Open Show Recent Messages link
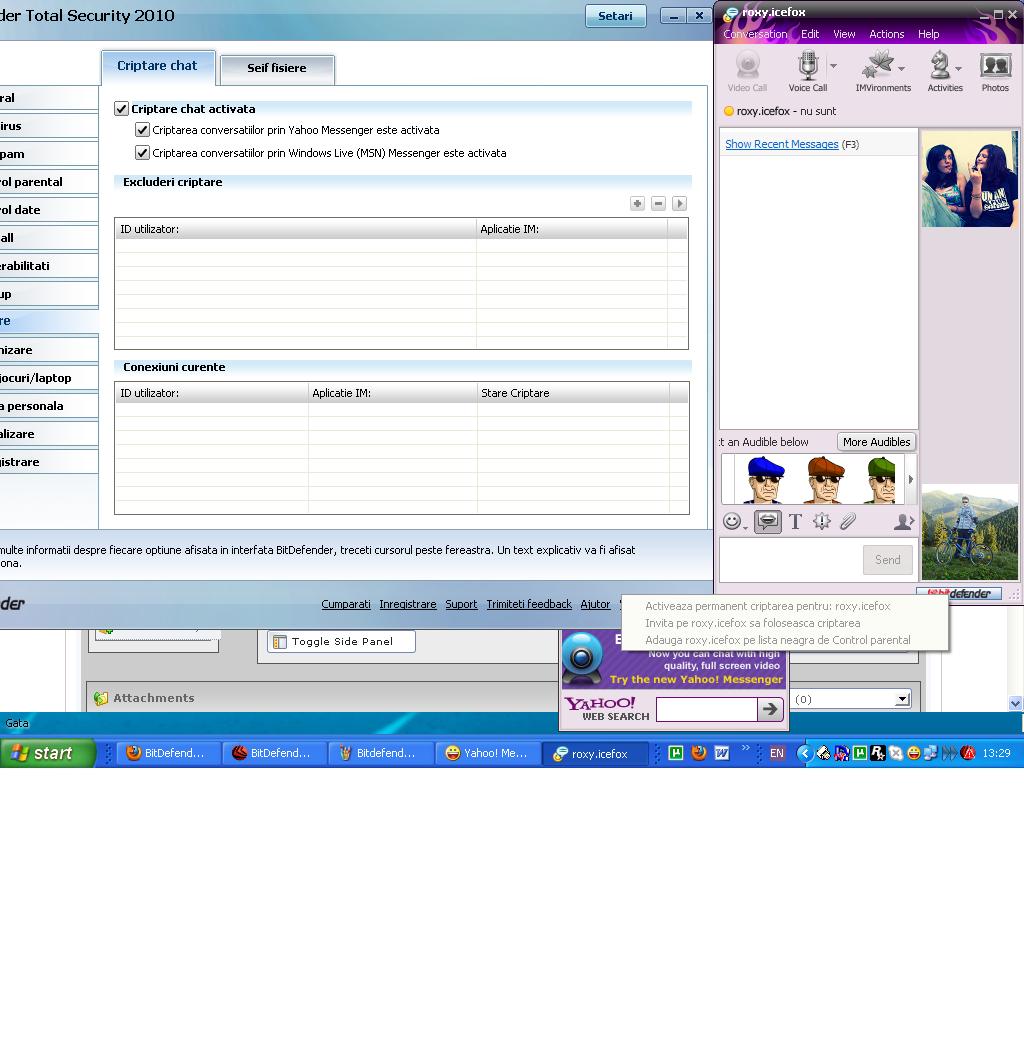The image size is (1024, 1064). coord(782,144)
